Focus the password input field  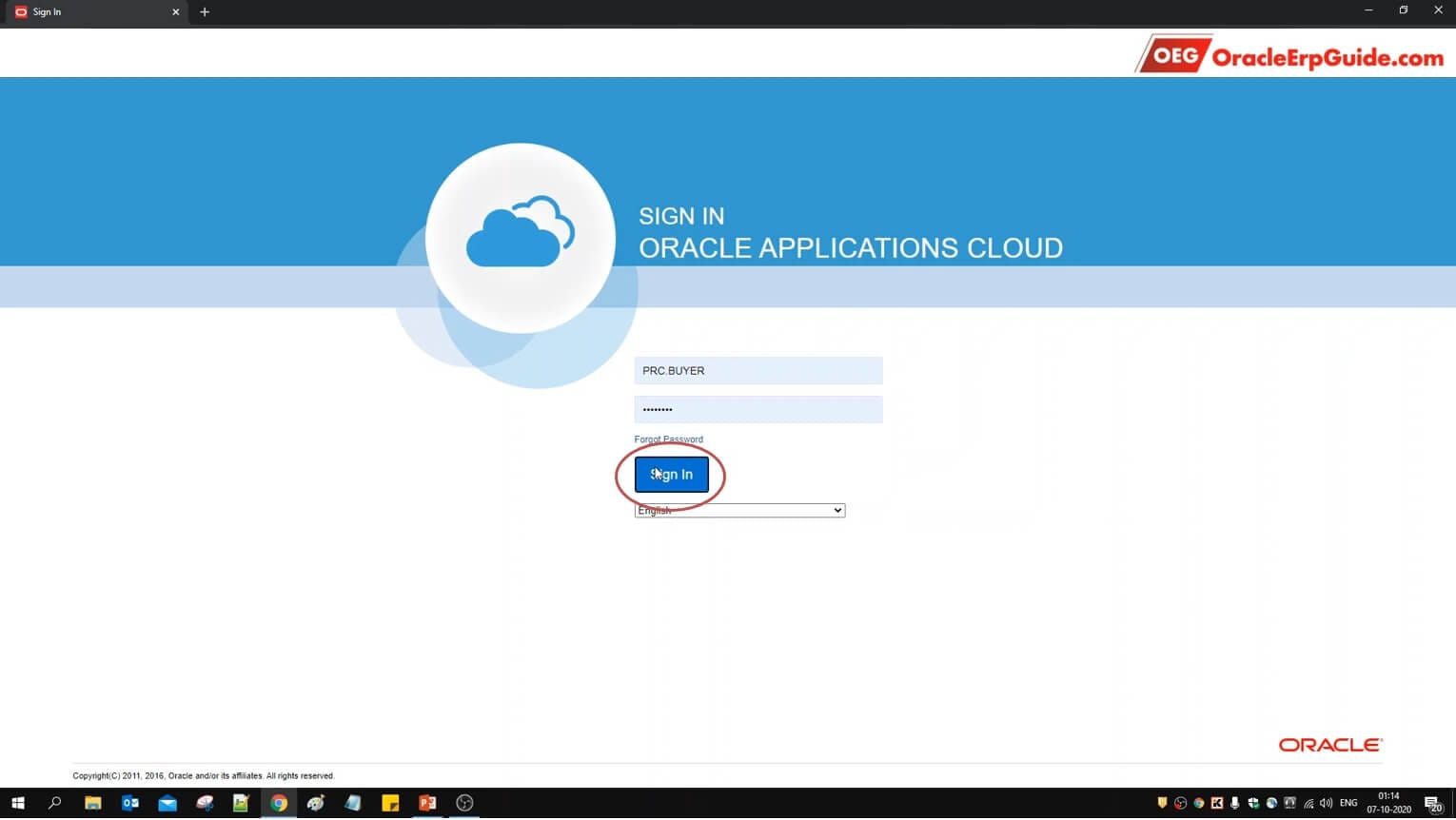coord(758,410)
